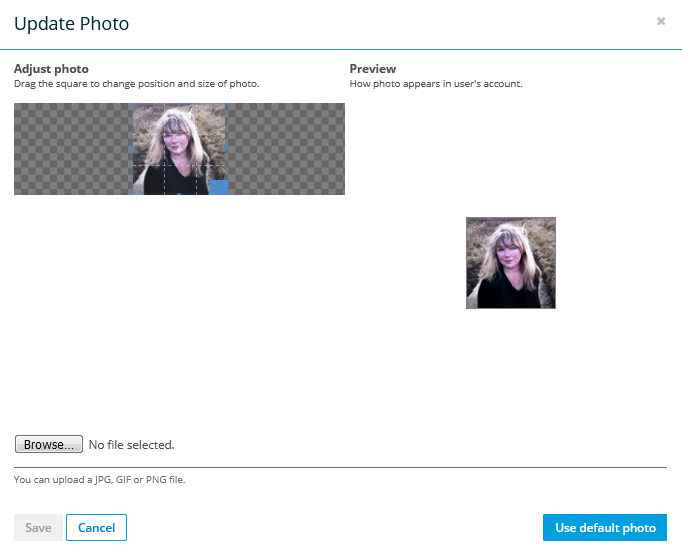This screenshot has width=682, height=558.
Task: Cancel the photo update
Action: click(x=97, y=527)
